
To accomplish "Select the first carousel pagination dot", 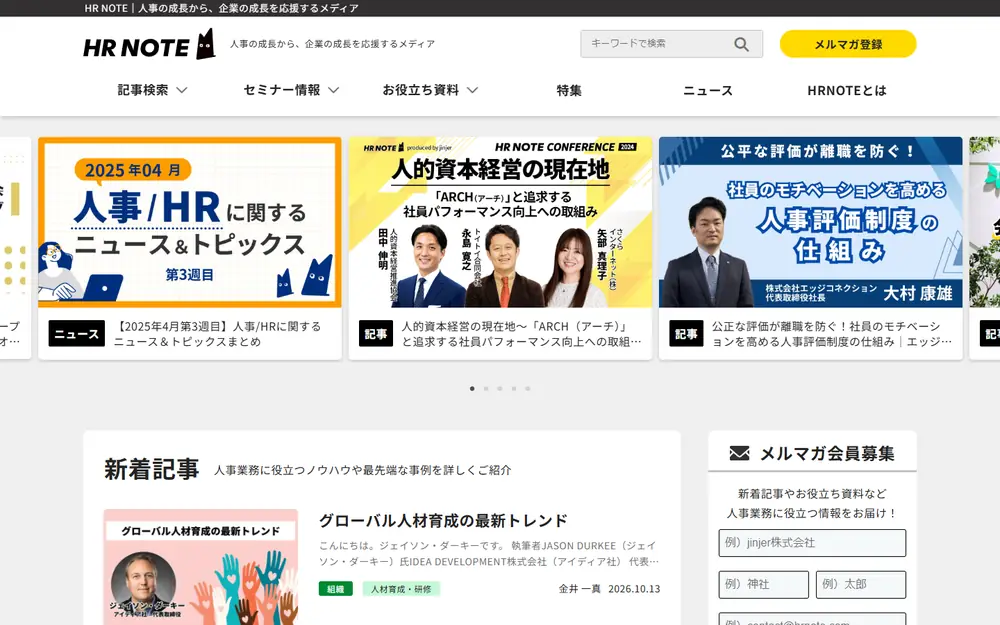I will [x=472, y=388].
